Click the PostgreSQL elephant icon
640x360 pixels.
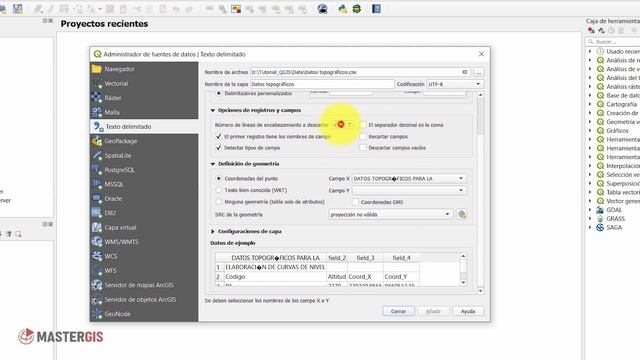tap(97, 170)
